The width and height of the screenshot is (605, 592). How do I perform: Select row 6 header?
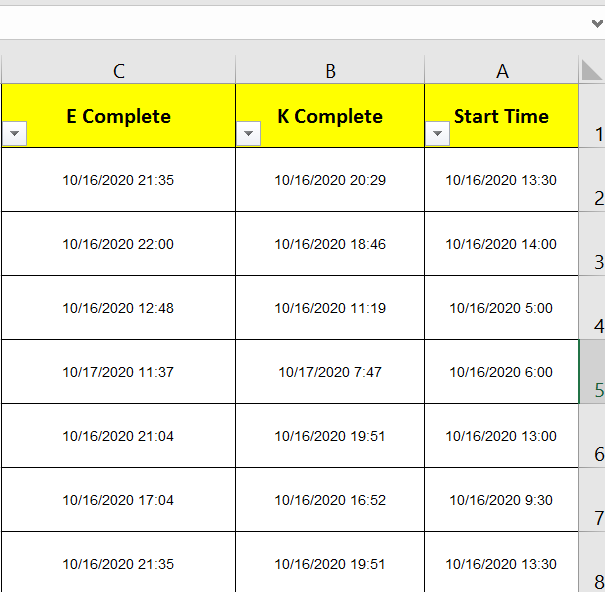[x=592, y=436]
